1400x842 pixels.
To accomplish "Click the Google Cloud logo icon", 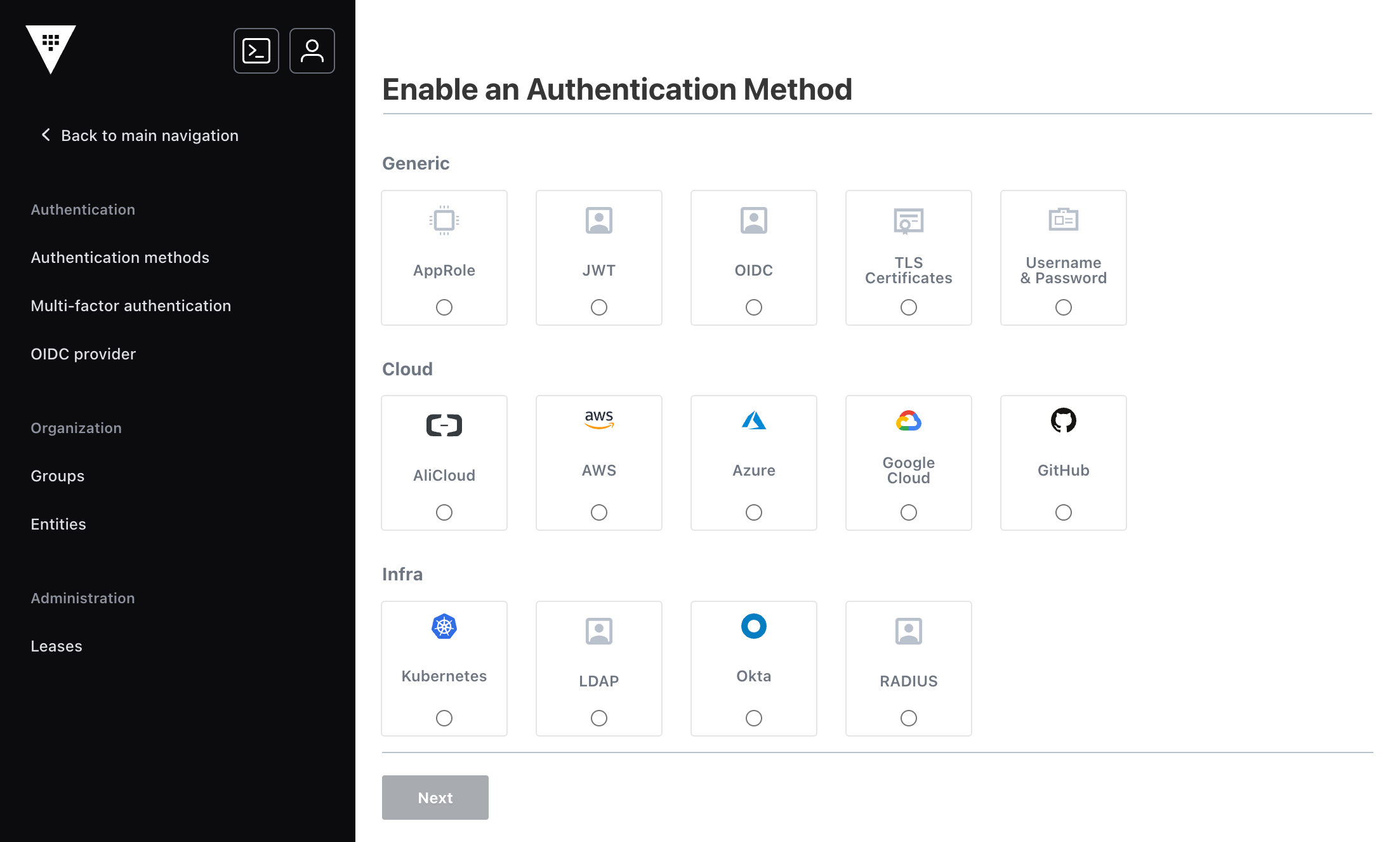I will coord(909,420).
